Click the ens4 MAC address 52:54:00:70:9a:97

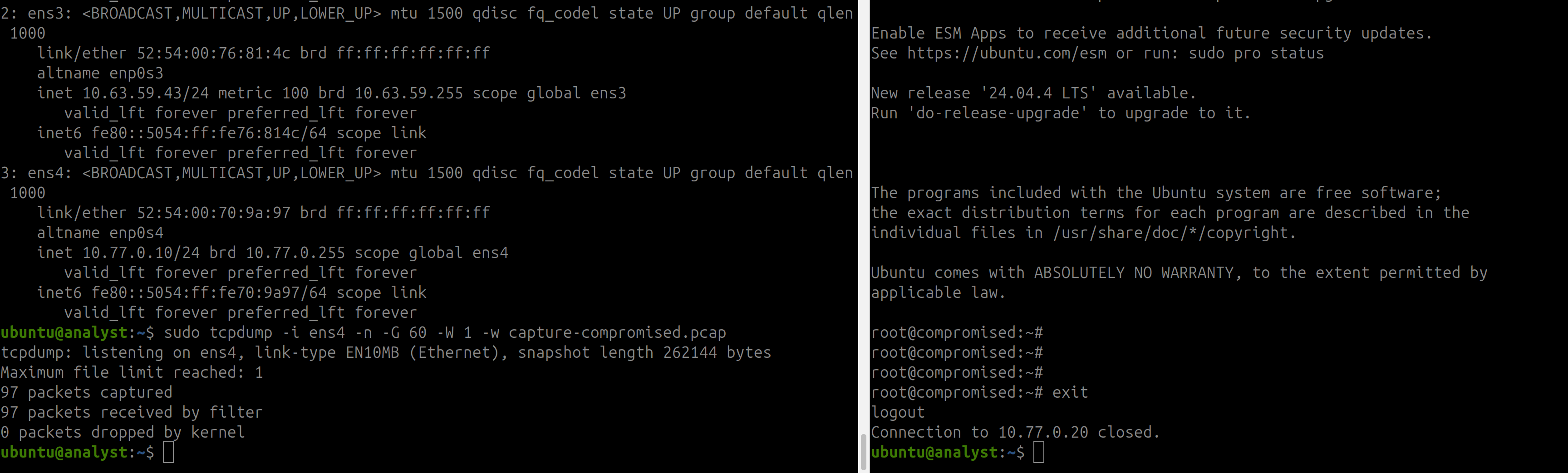214,213
